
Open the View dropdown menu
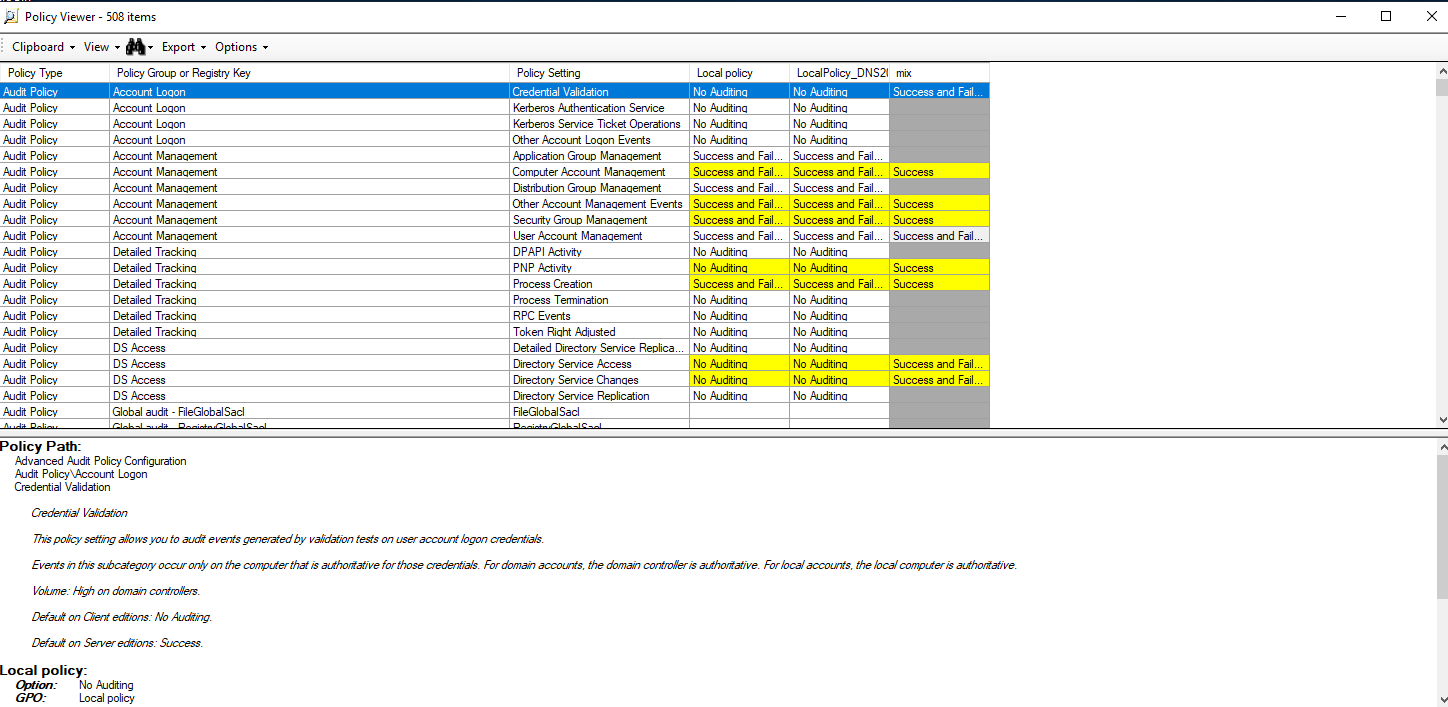(x=101, y=47)
